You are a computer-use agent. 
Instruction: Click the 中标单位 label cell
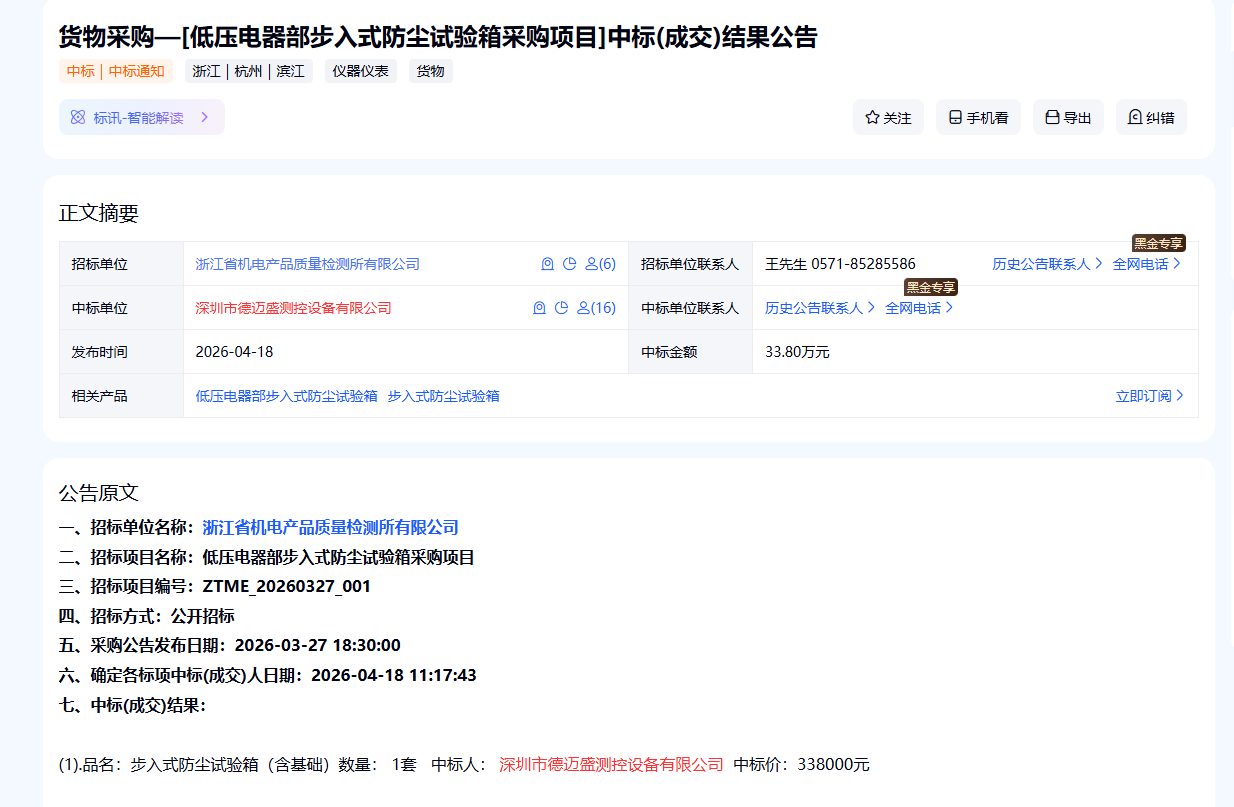point(122,308)
